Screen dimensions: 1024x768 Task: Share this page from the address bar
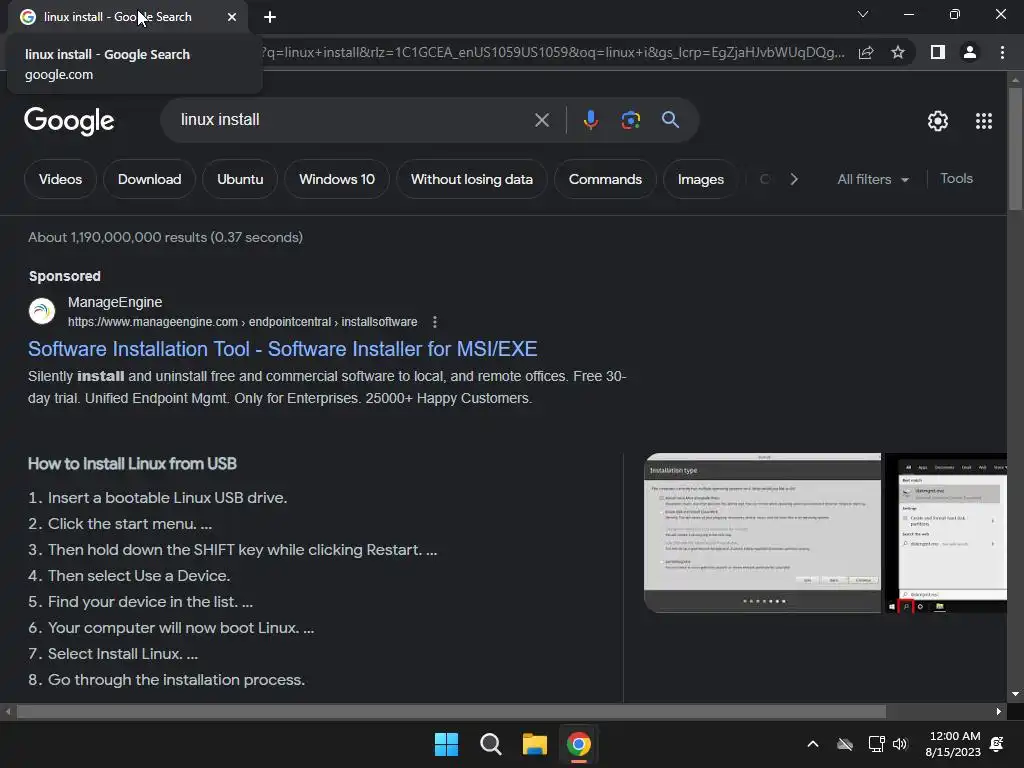(866, 52)
